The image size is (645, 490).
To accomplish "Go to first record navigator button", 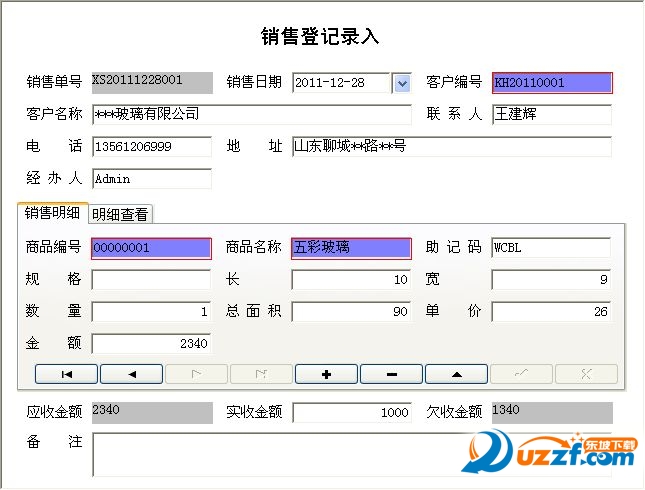I will click(66, 374).
